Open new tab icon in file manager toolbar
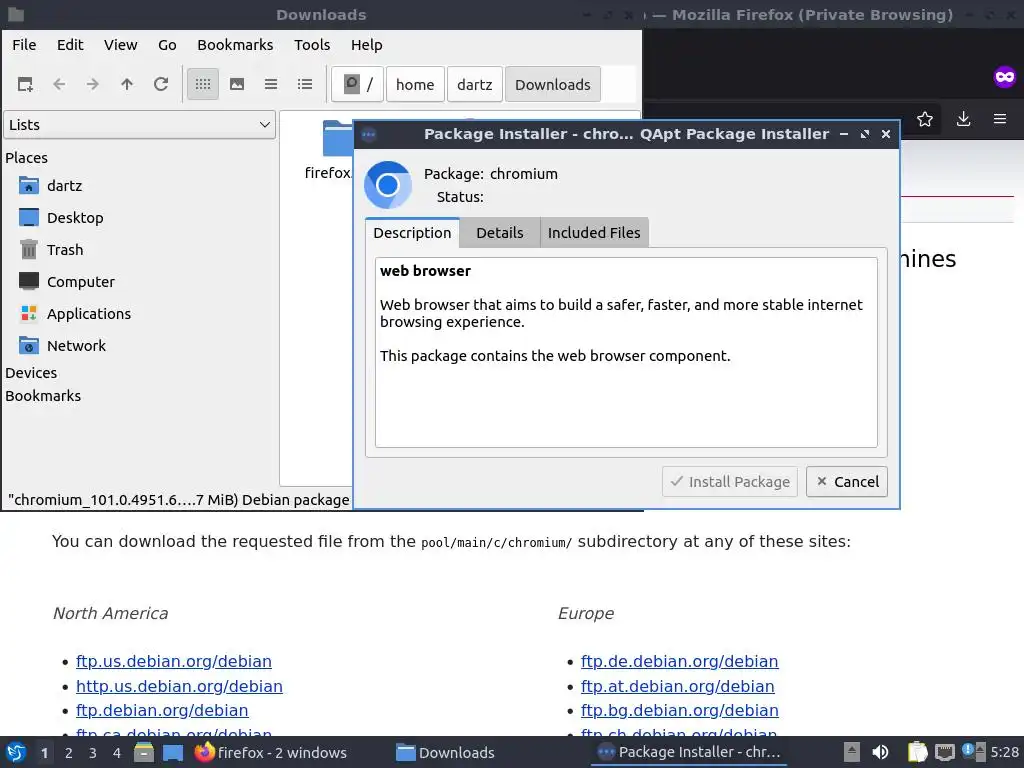 25,84
